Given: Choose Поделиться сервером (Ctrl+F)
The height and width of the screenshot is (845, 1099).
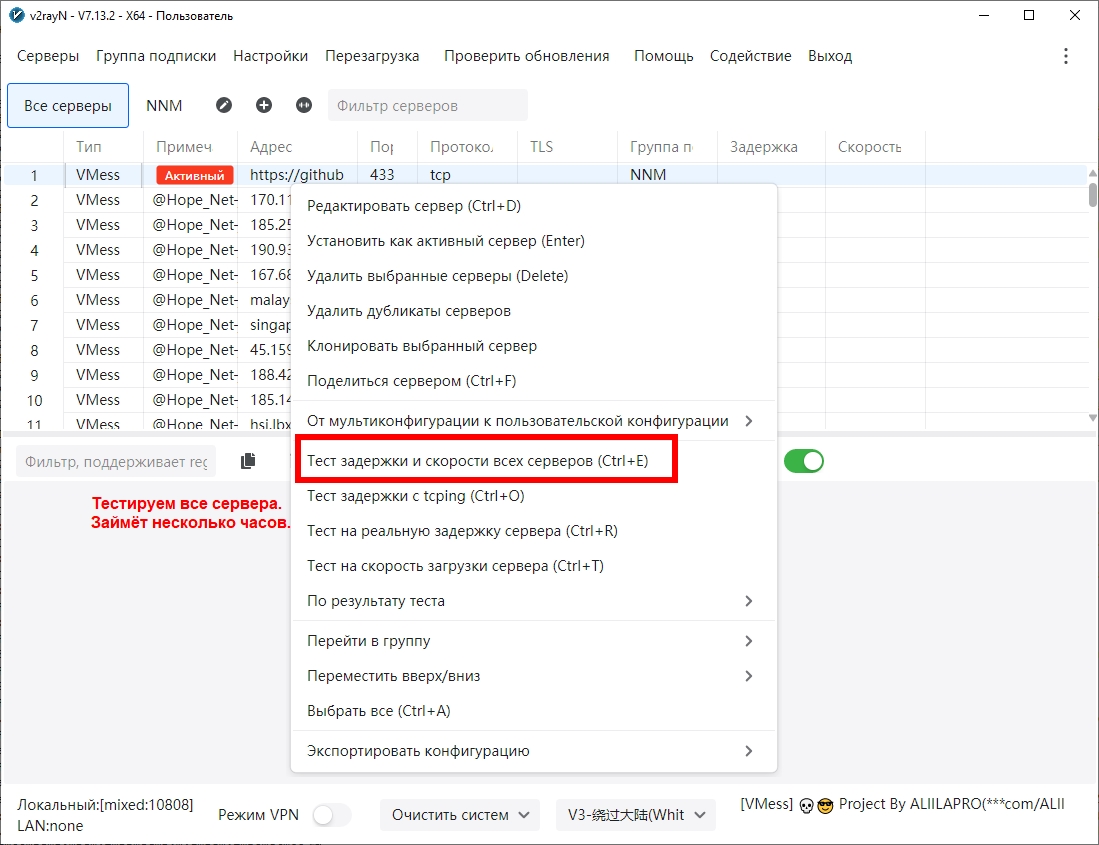Looking at the screenshot, I should 533,381.
